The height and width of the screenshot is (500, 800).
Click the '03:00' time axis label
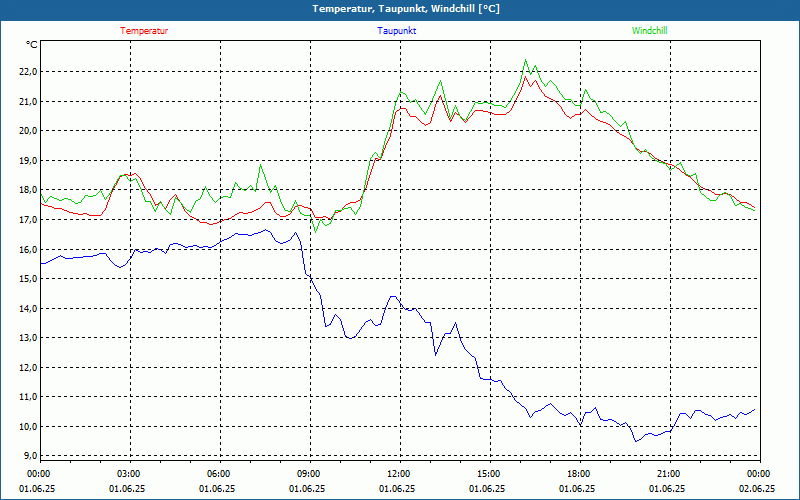pyautogui.click(x=127, y=474)
